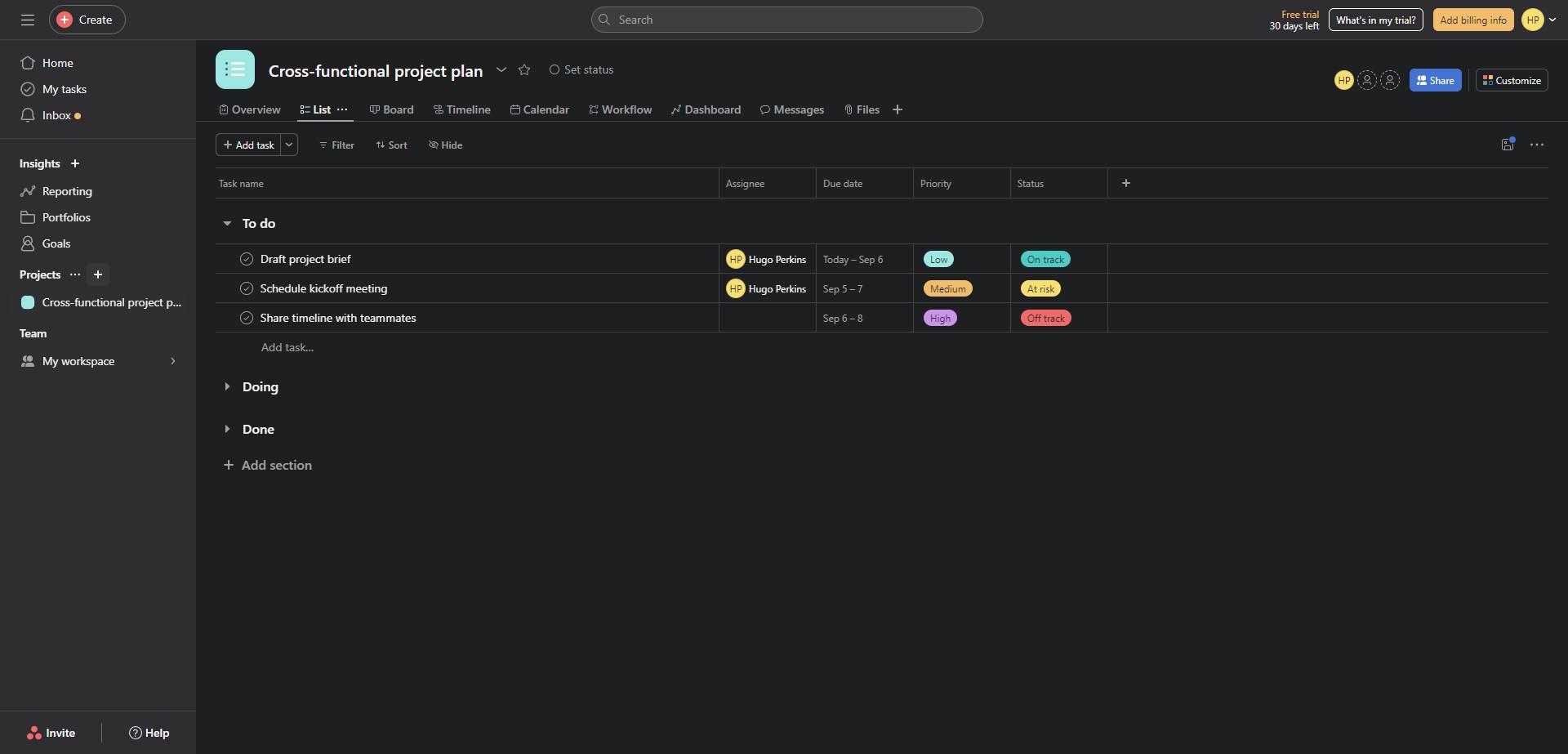Mark Draft project brief as complete

click(247, 259)
